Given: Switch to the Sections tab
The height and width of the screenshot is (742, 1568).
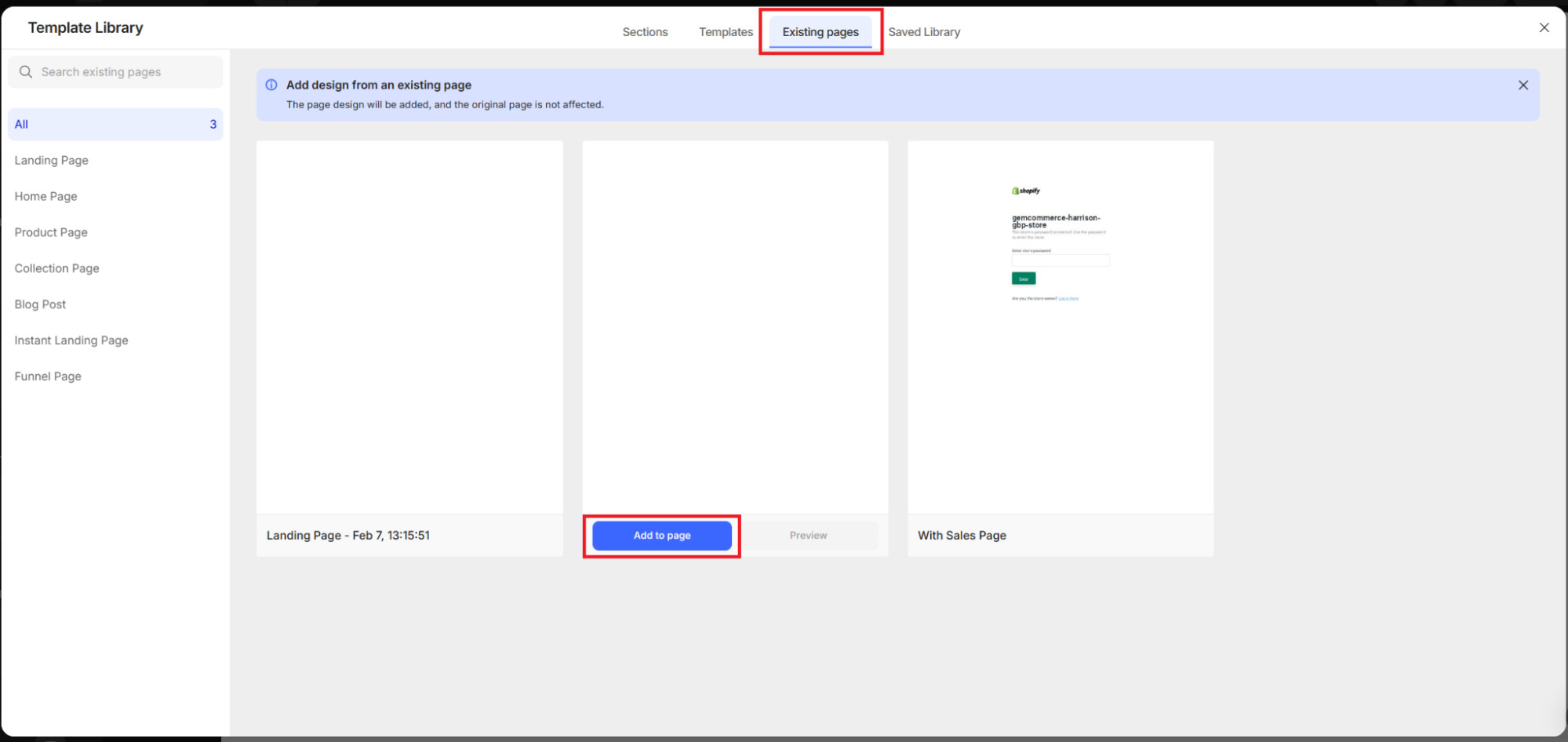Looking at the screenshot, I should point(644,31).
